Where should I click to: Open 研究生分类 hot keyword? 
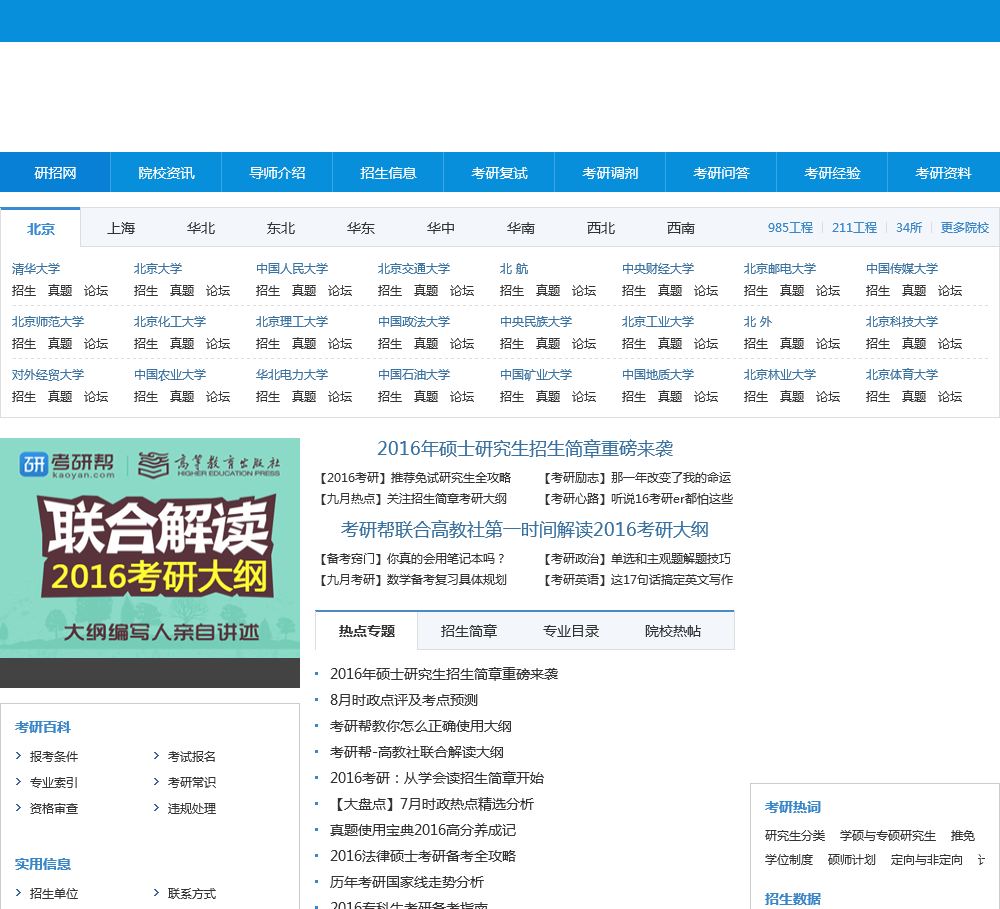[795, 836]
